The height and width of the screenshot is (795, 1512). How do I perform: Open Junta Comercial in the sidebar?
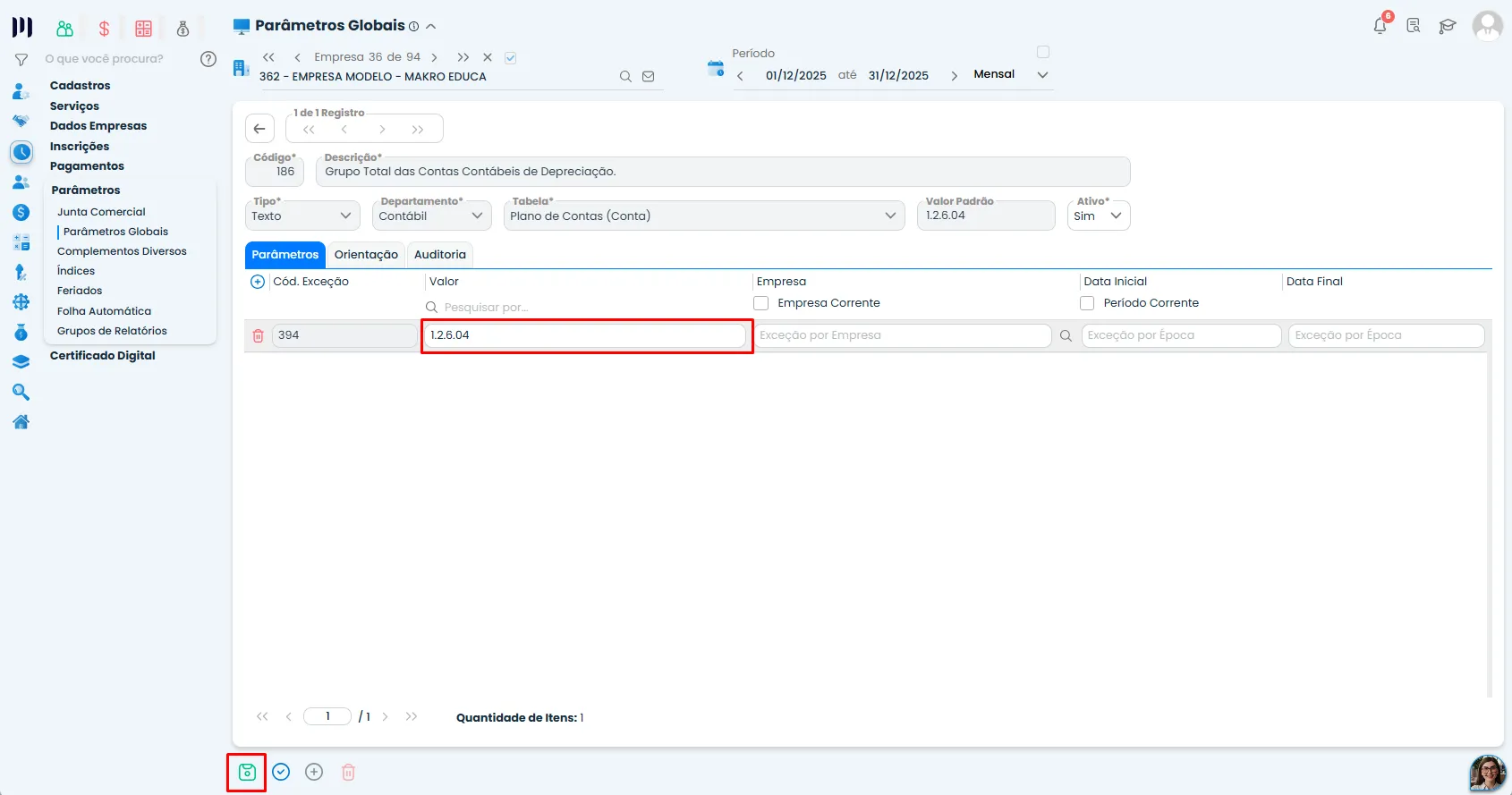101,212
